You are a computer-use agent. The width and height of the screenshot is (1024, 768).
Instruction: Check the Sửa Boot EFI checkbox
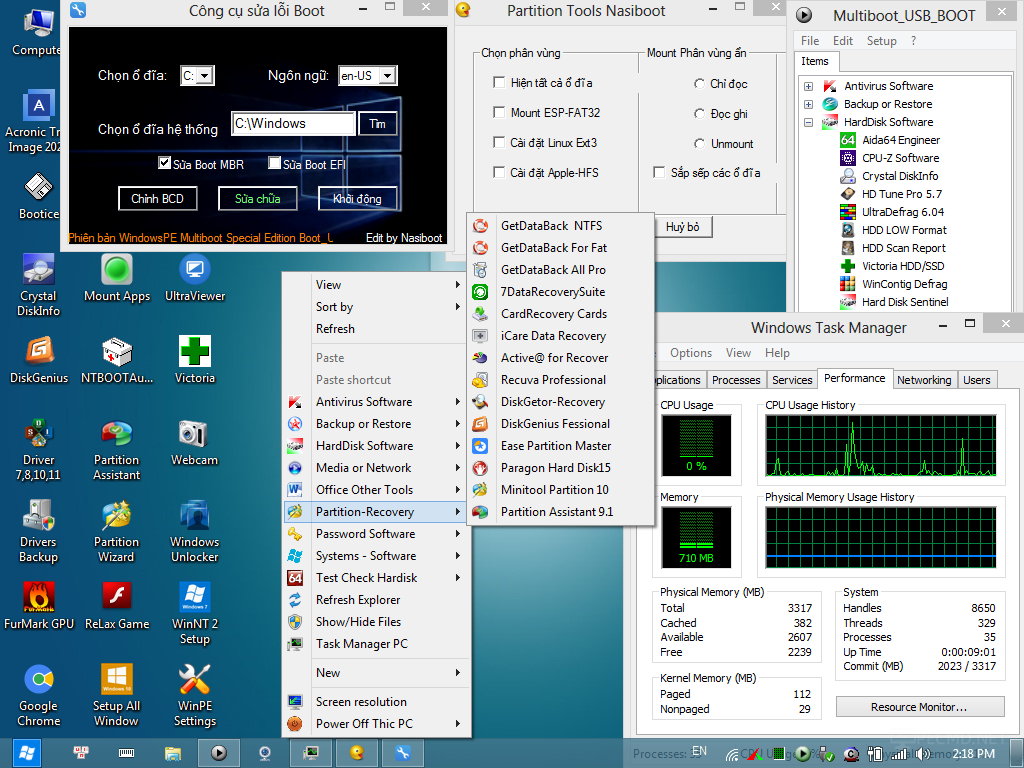pos(275,163)
